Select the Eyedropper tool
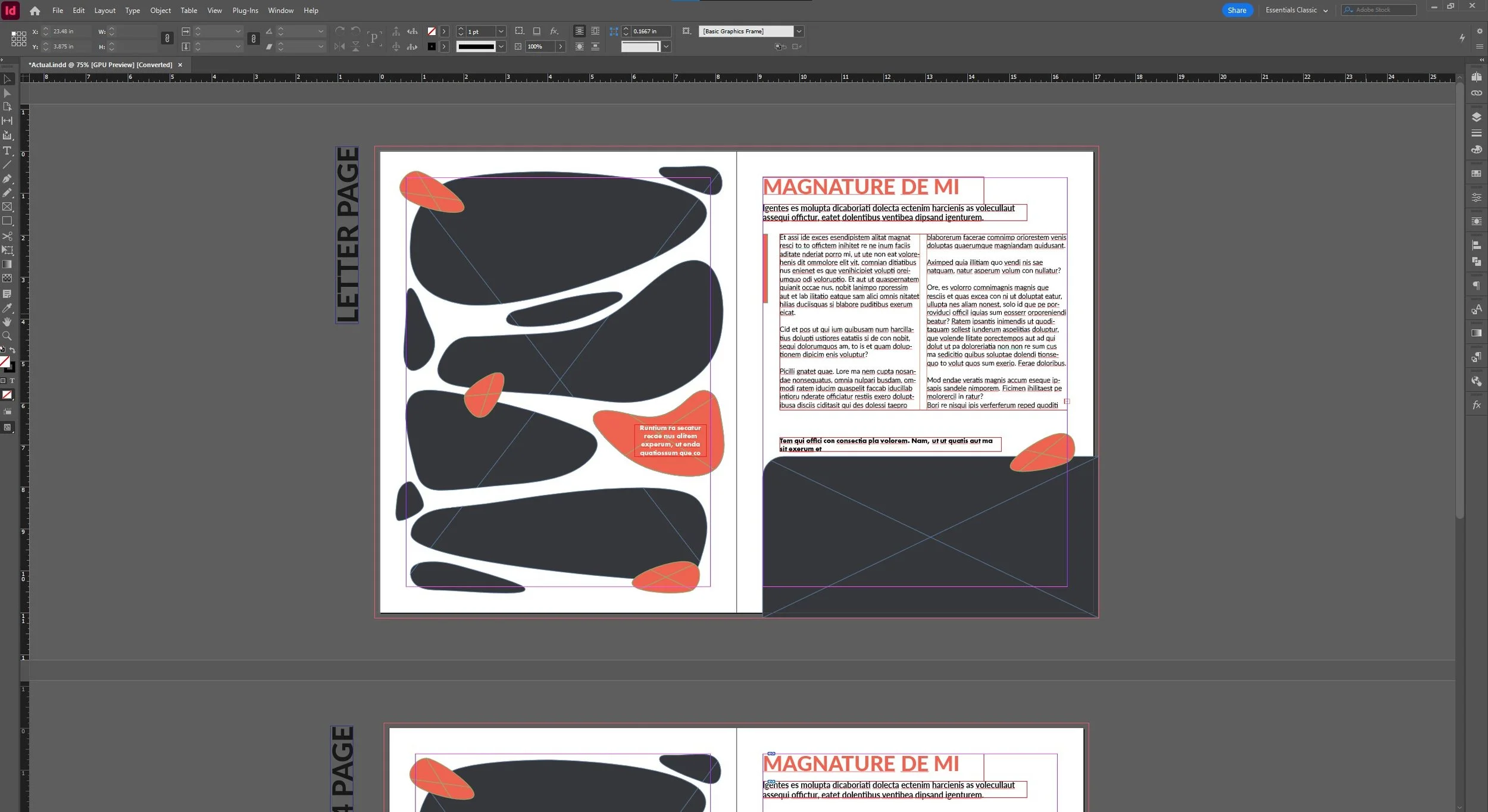 coord(7,308)
